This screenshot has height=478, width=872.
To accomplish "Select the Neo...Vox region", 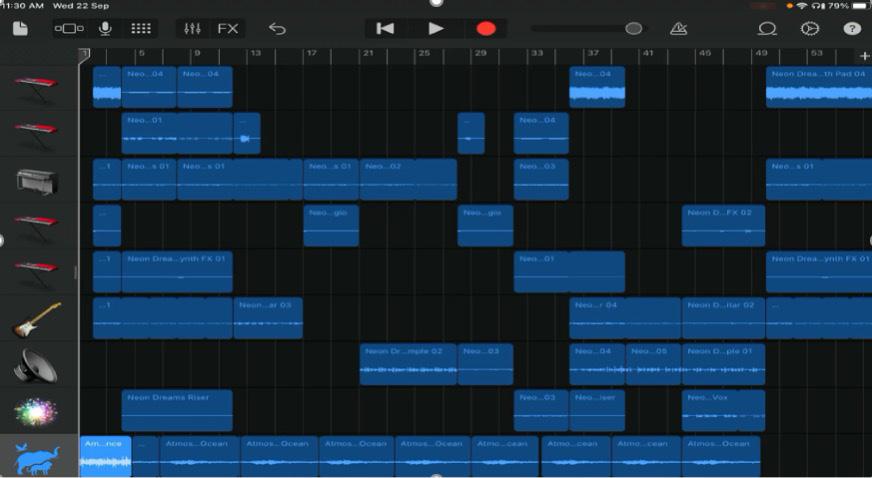I will pyautogui.click(x=723, y=410).
